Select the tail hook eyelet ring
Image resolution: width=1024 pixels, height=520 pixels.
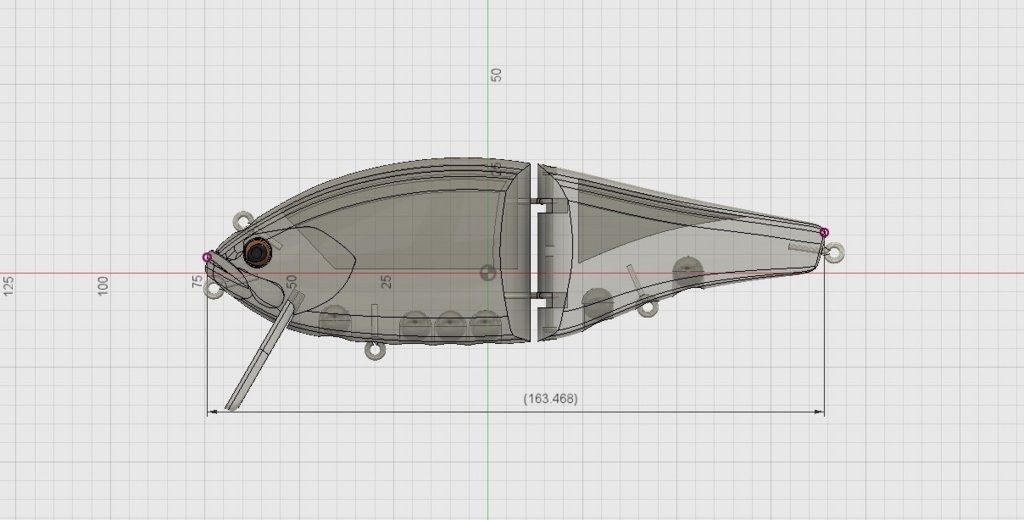coord(834,252)
